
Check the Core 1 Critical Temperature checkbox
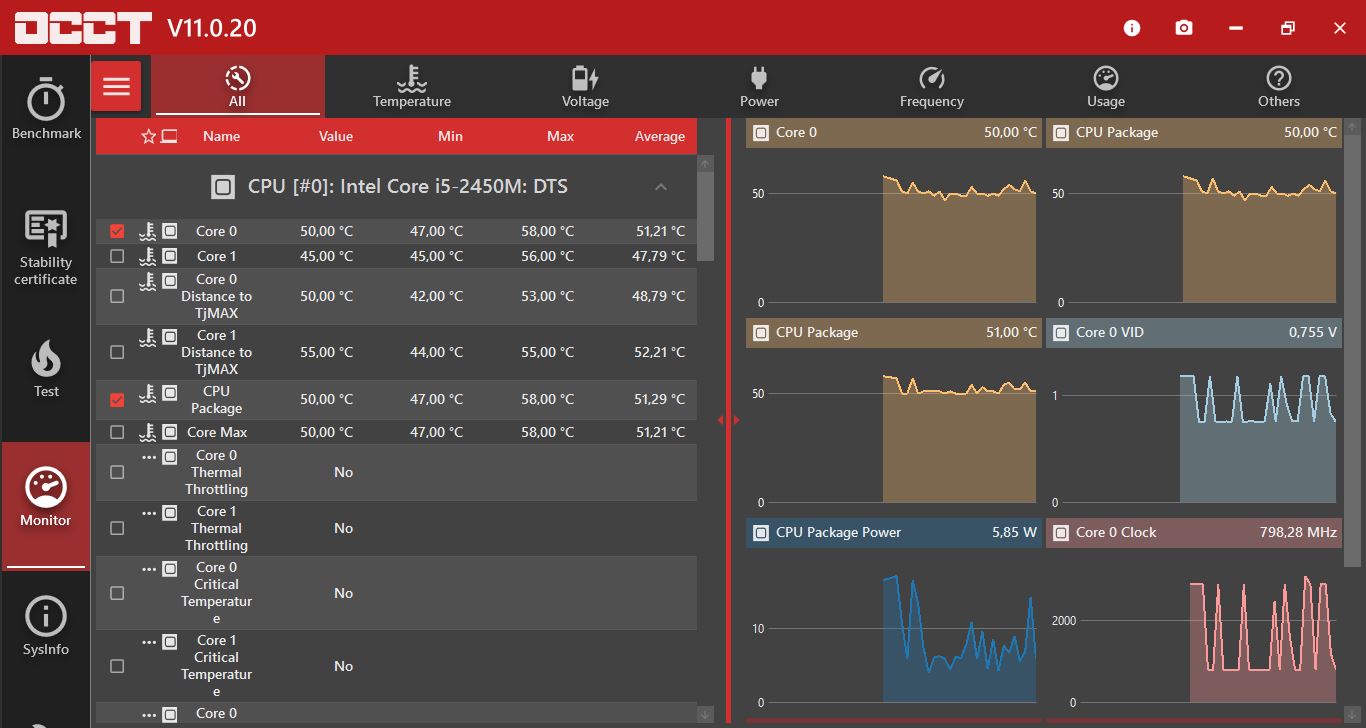117,666
